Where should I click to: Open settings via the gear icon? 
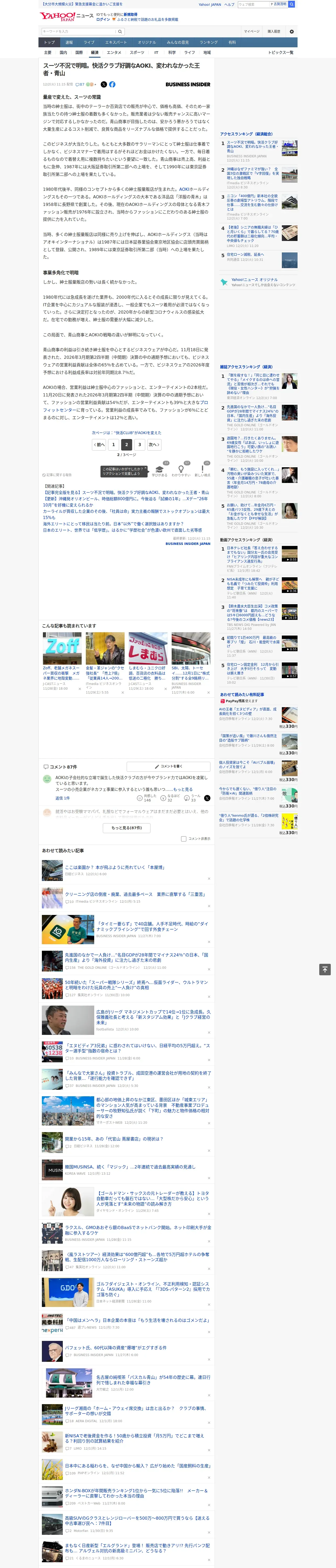292,32
